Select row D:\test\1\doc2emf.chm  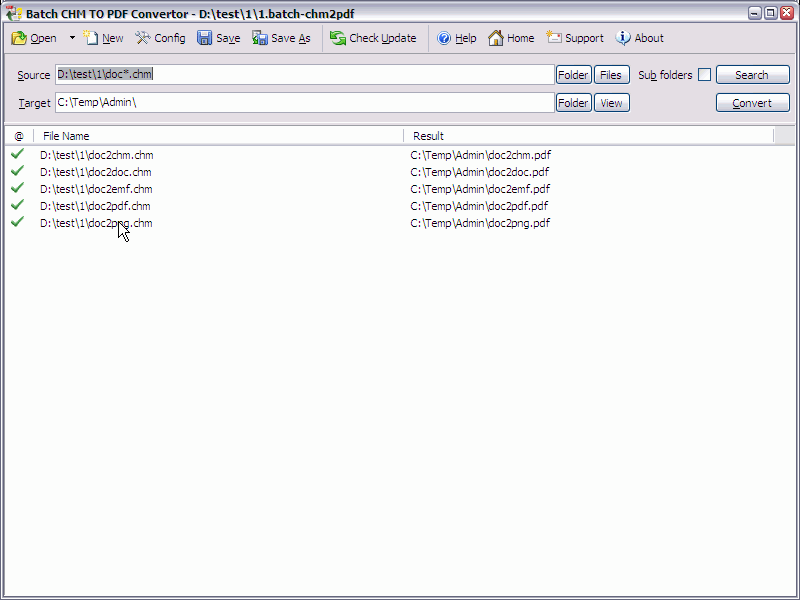96,189
